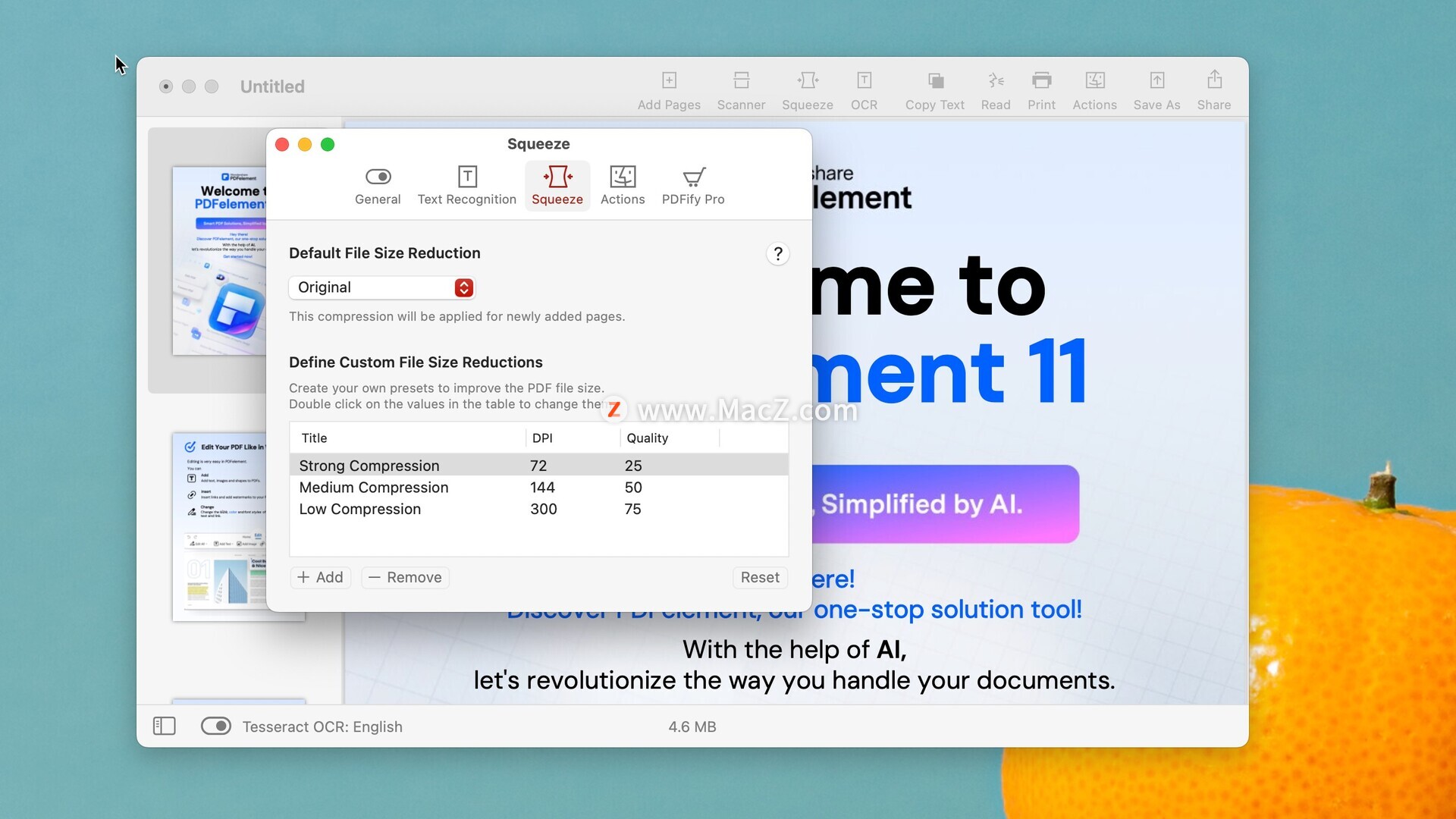Click the Title column header
Screen dimensions: 1456x819
[x=408, y=438]
